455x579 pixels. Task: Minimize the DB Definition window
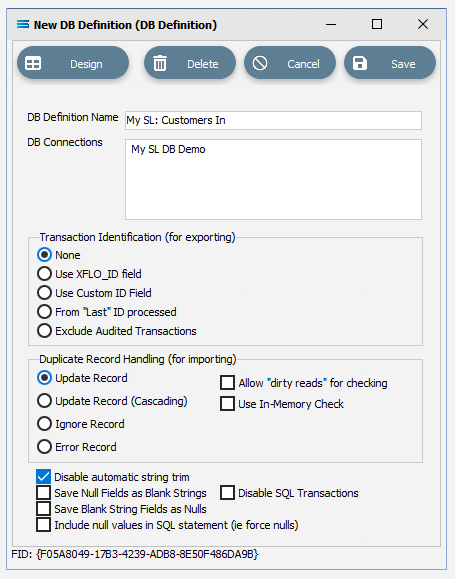tap(331, 25)
